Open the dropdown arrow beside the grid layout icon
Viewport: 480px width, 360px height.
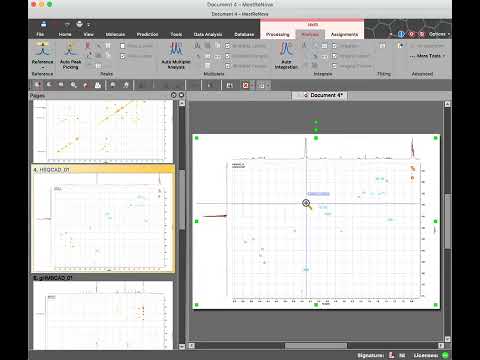click(x=268, y=85)
